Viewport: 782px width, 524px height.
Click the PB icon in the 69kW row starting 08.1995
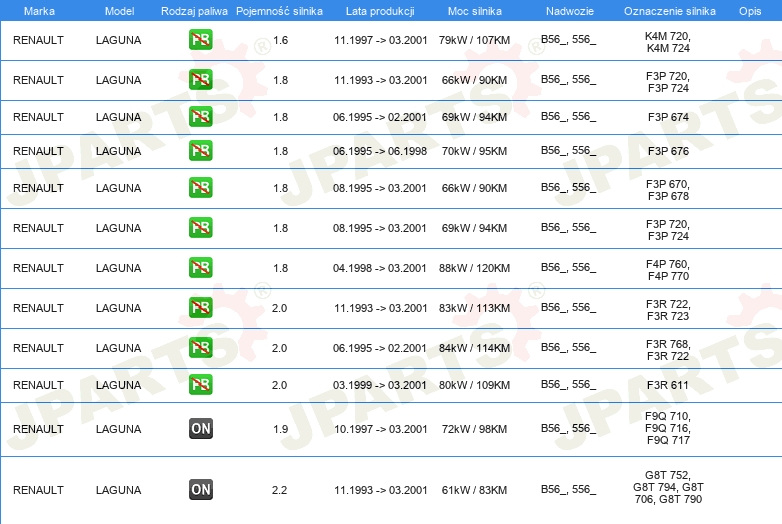pyautogui.click(x=201, y=227)
